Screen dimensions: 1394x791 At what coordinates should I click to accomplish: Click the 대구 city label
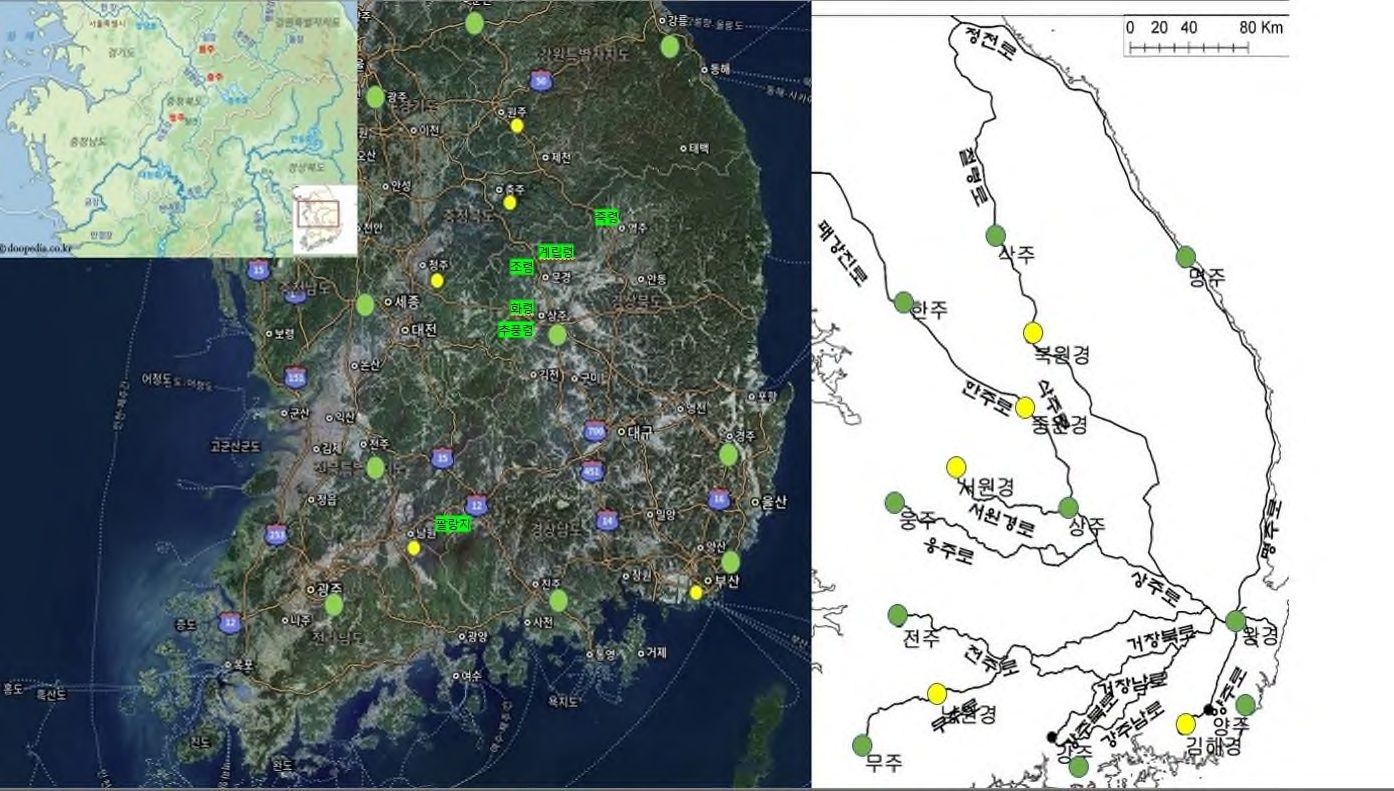[x=640, y=433]
